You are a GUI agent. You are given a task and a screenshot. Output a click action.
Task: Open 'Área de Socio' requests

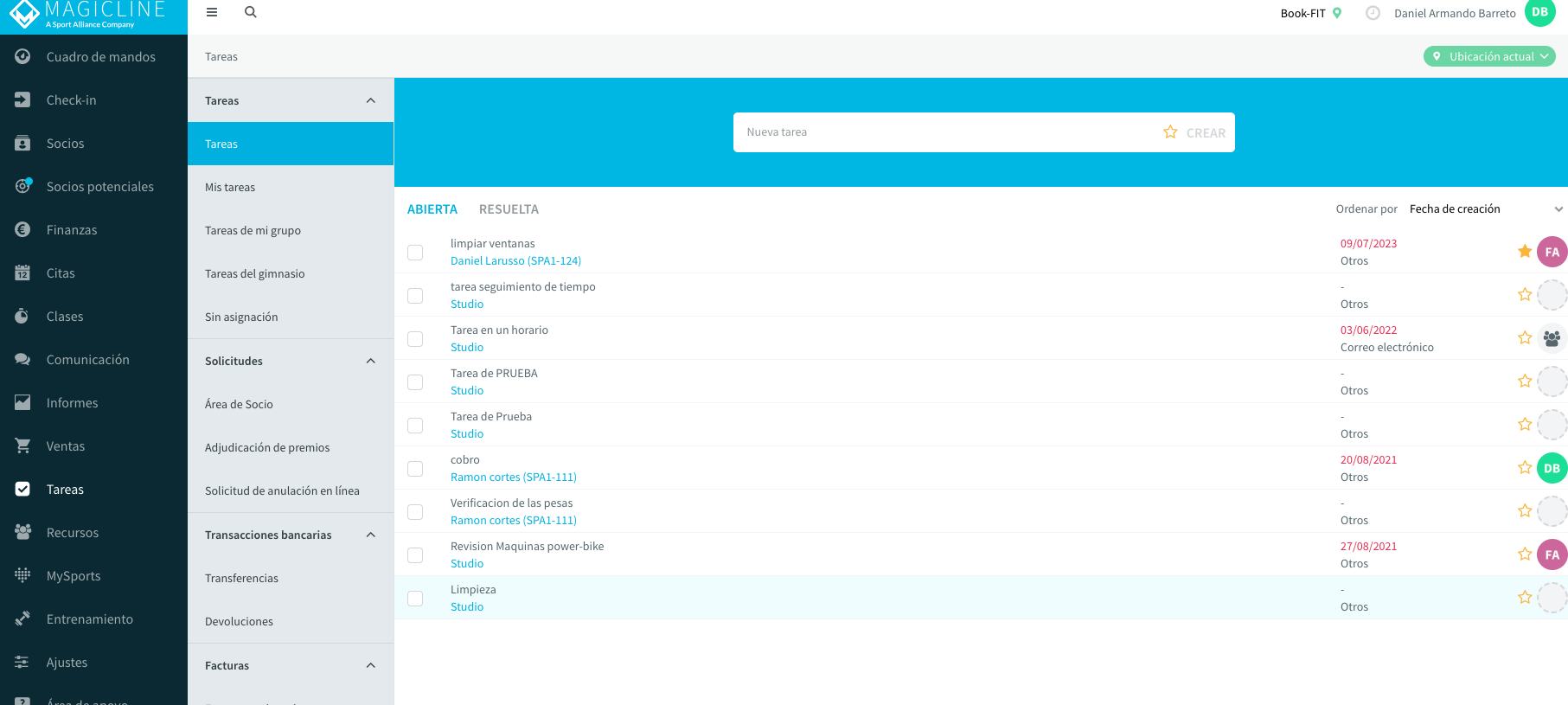[291, 404]
